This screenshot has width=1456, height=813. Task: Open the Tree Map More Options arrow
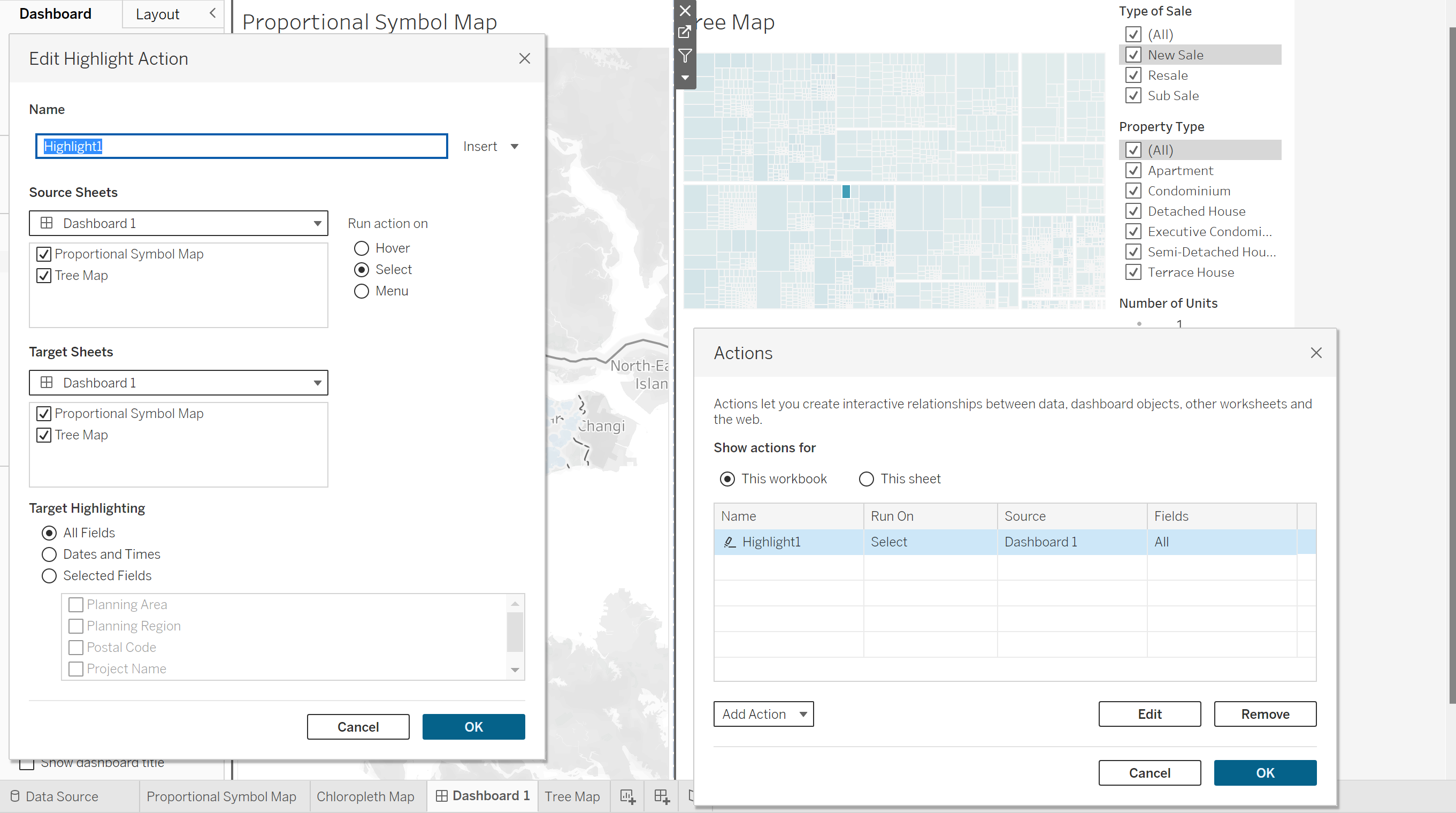tap(685, 78)
